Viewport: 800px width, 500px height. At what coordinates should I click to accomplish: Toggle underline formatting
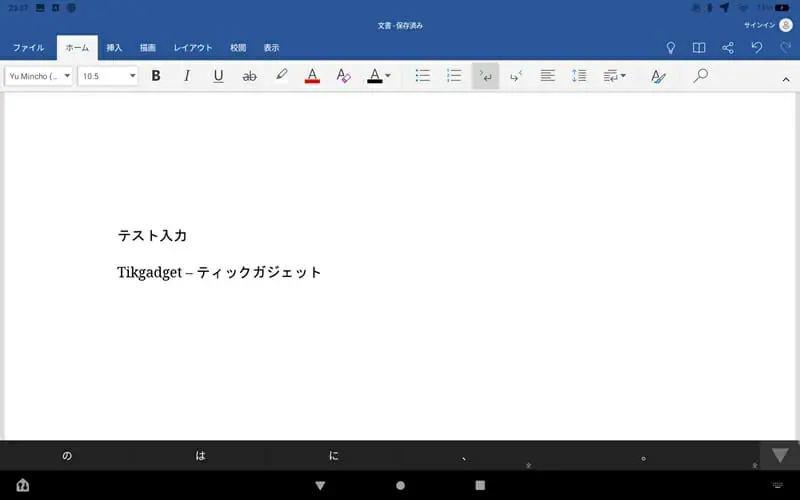pyautogui.click(x=218, y=76)
